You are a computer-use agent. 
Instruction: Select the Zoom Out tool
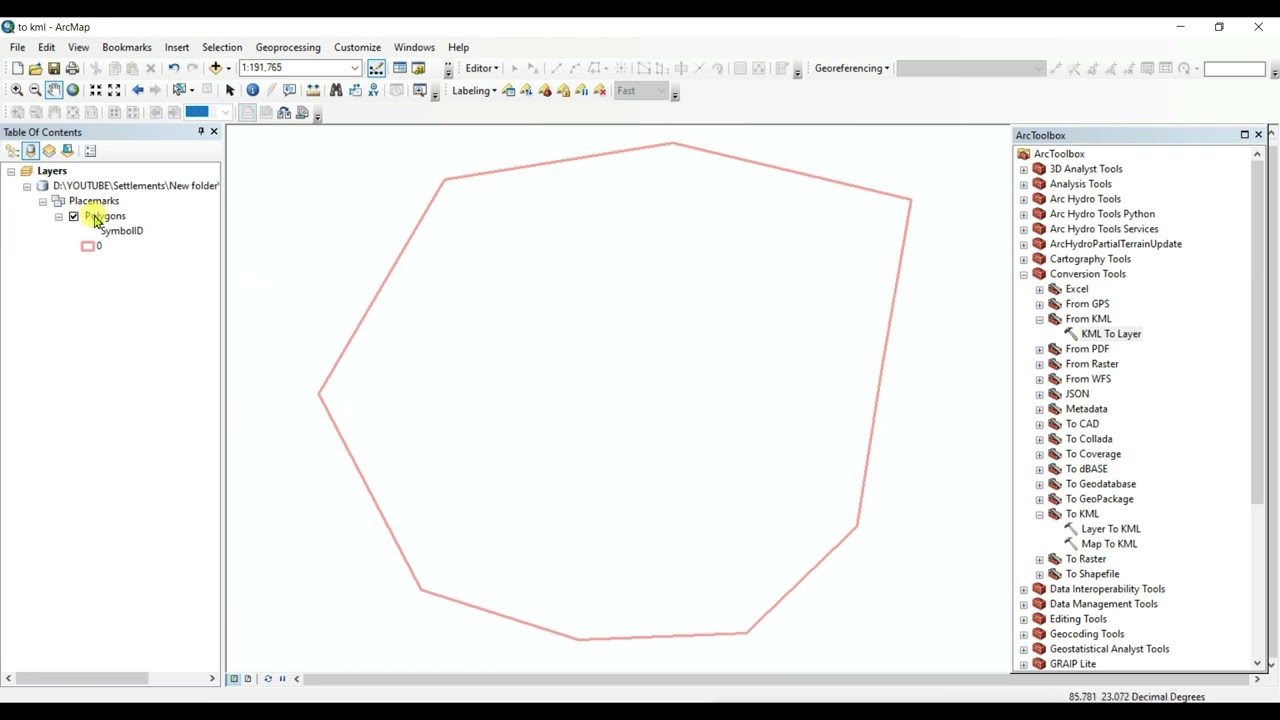[35, 90]
